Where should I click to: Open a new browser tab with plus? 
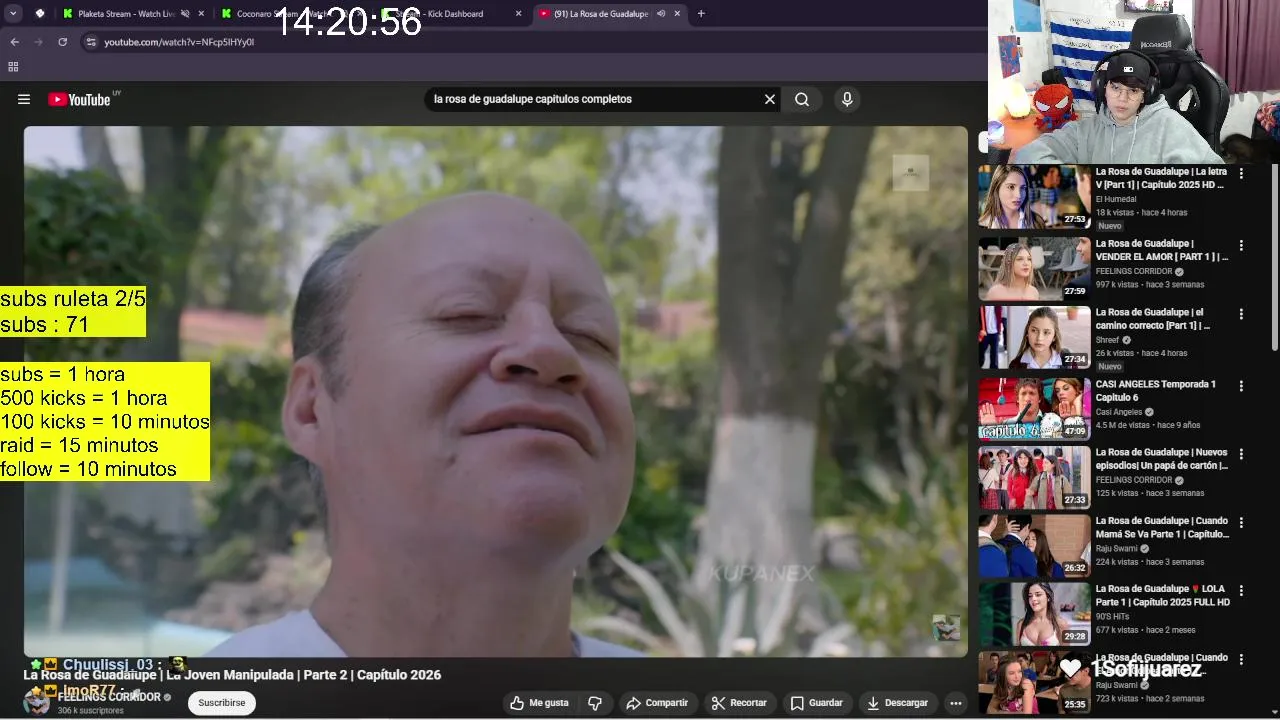pyautogui.click(x=701, y=14)
